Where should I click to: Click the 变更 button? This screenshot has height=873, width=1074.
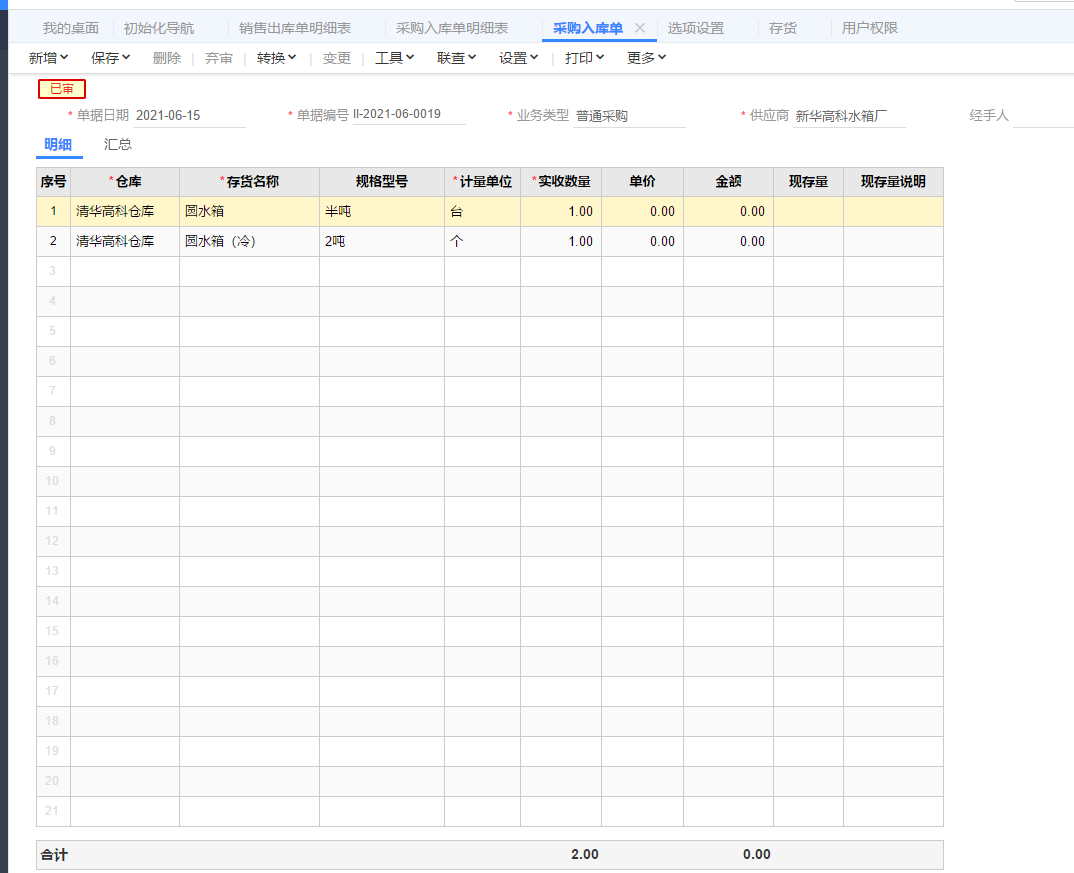(x=336, y=58)
